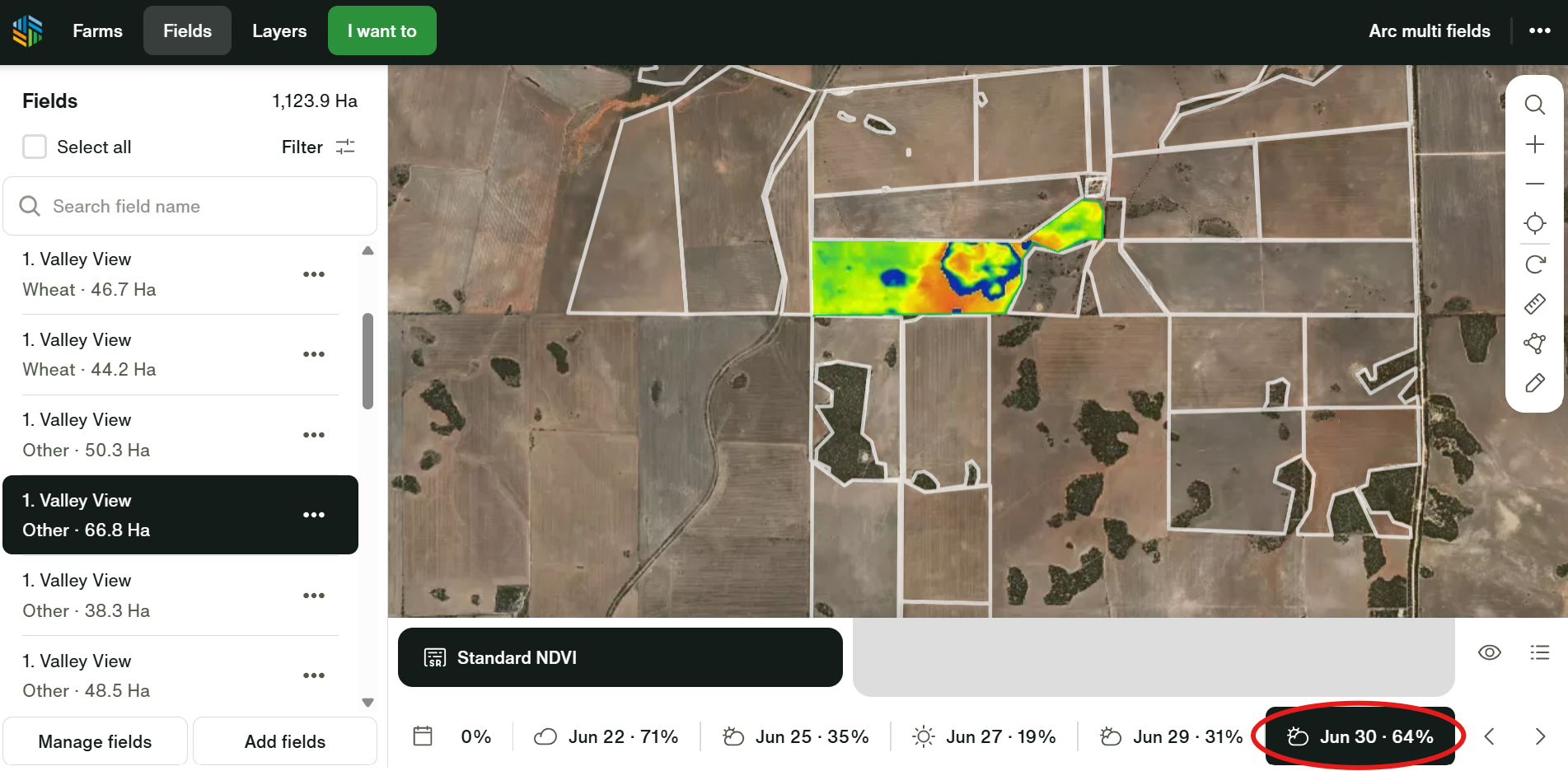Image resolution: width=1568 pixels, height=771 pixels.
Task: Refresh the map view
Action: [1534, 264]
